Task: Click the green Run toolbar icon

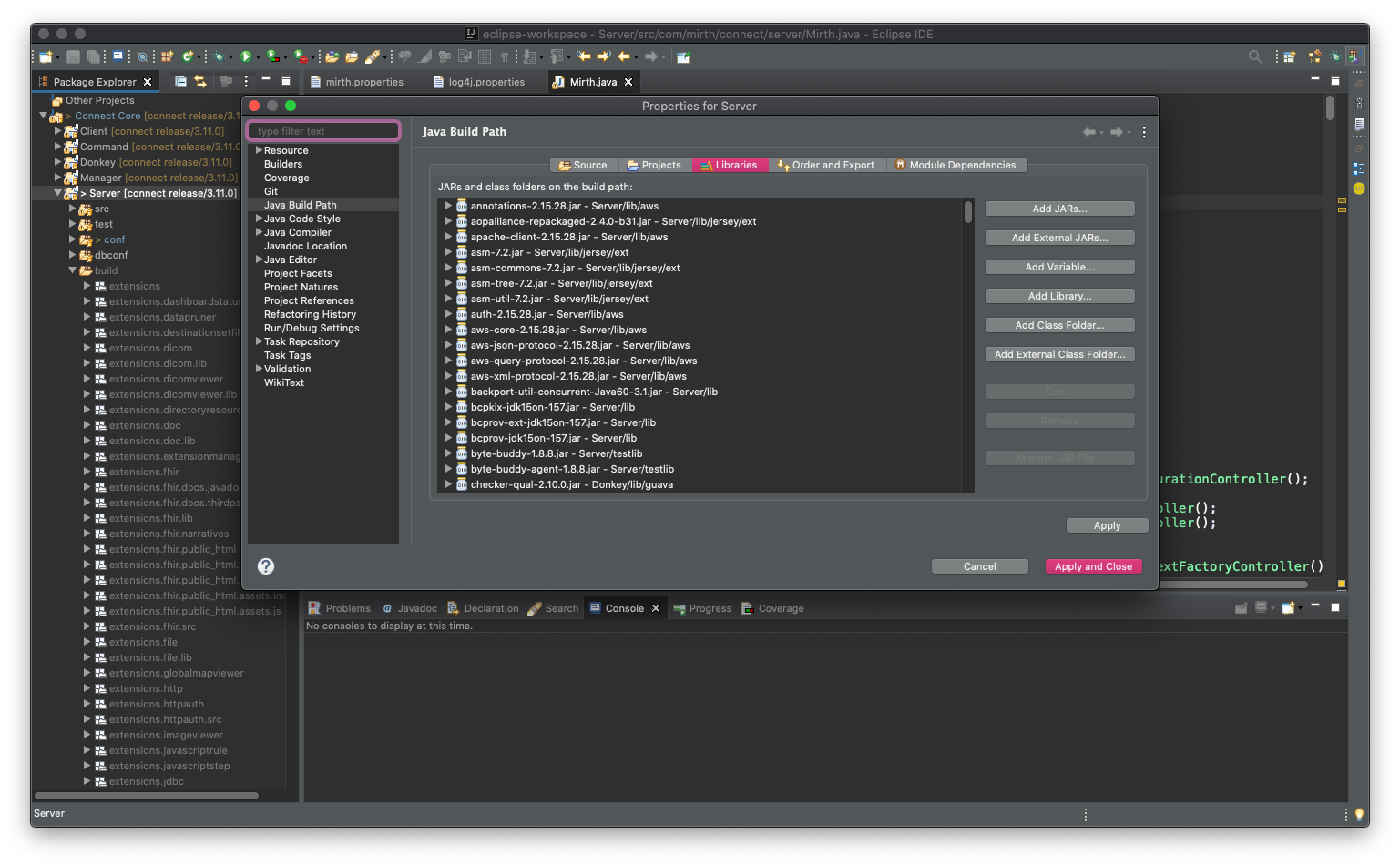Action: pyautogui.click(x=245, y=56)
